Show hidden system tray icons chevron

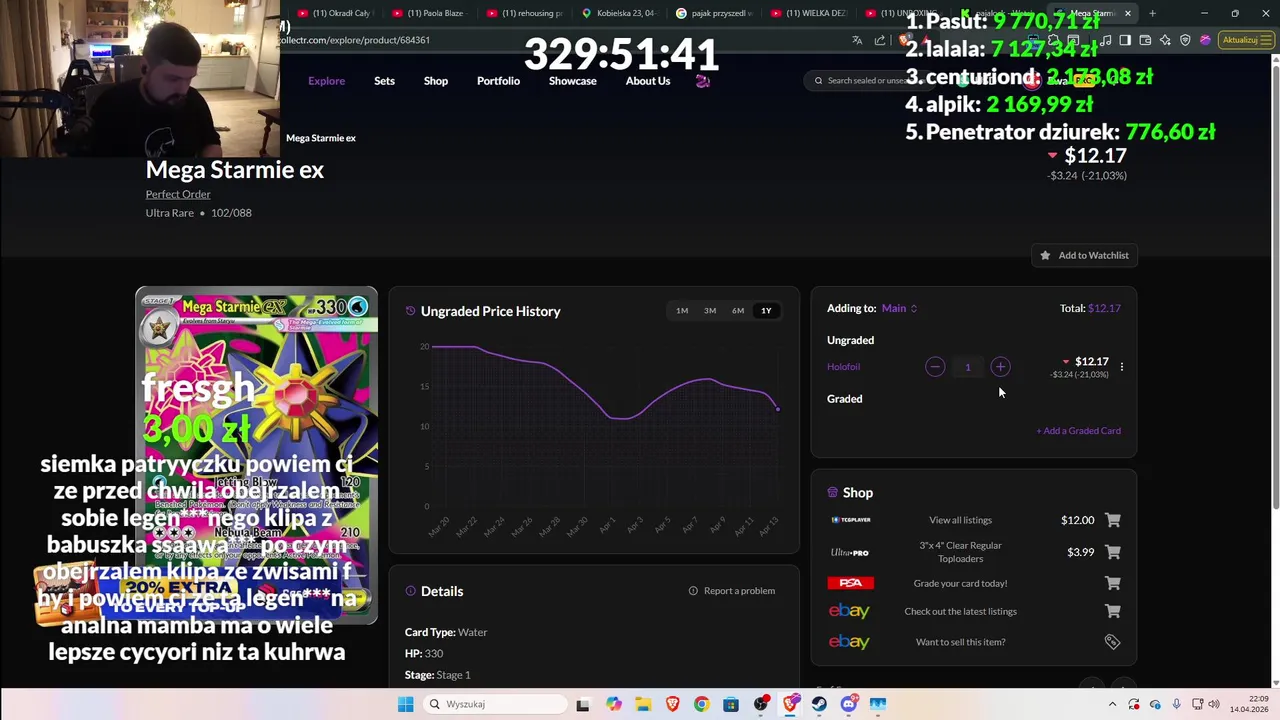1112,704
